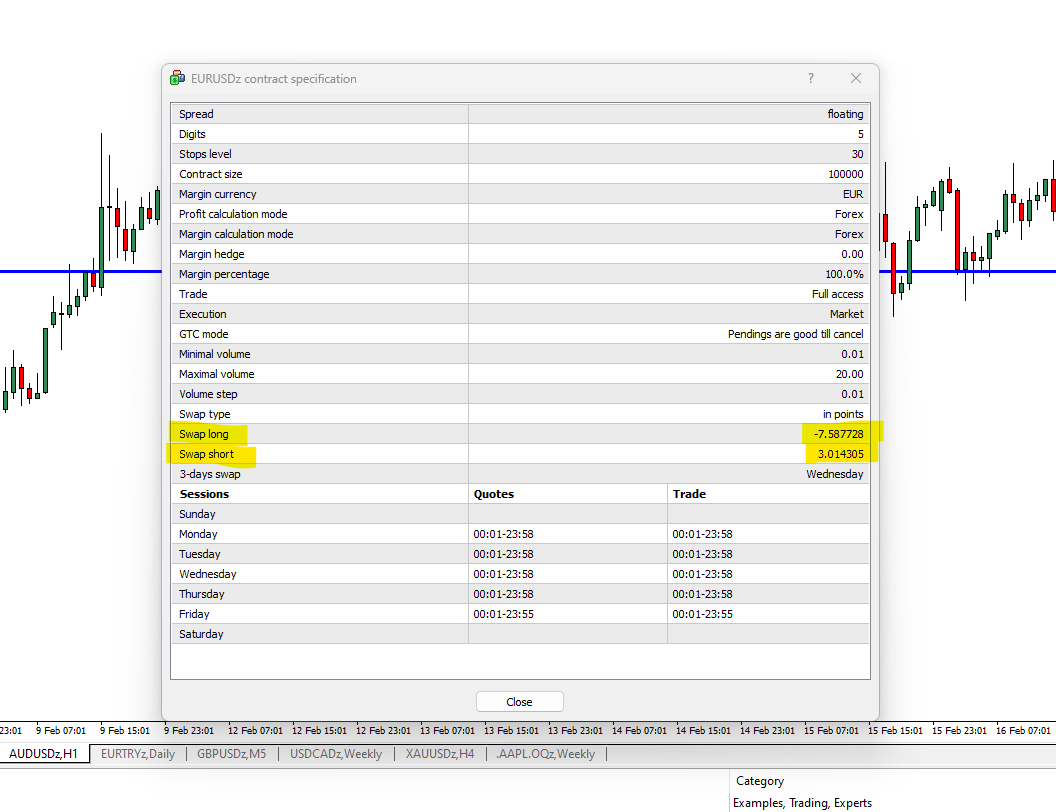The width and height of the screenshot is (1056, 812).
Task: Click the Digits row label
Action: (192, 135)
